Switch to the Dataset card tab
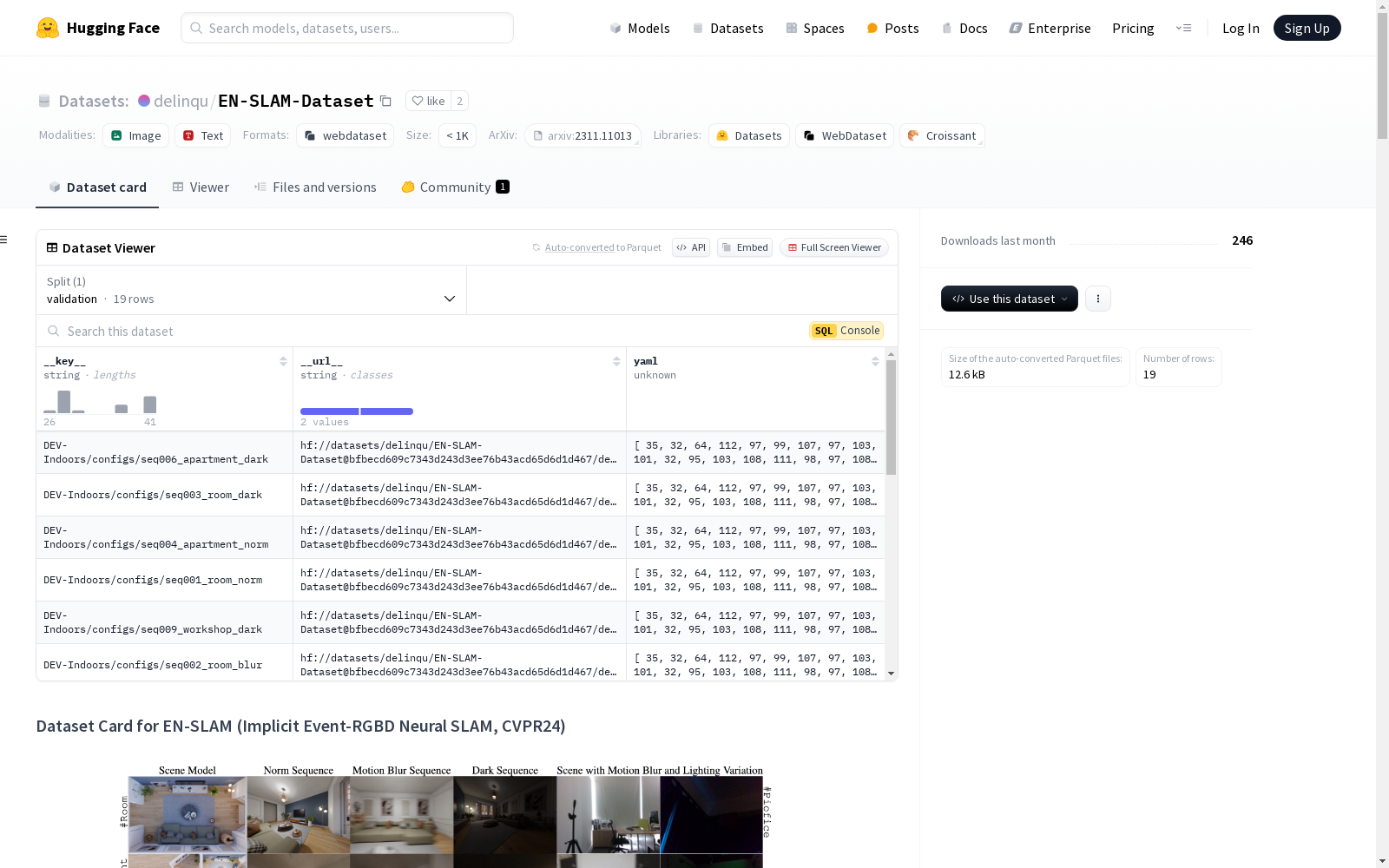The image size is (1389, 868). tap(97, 187)
